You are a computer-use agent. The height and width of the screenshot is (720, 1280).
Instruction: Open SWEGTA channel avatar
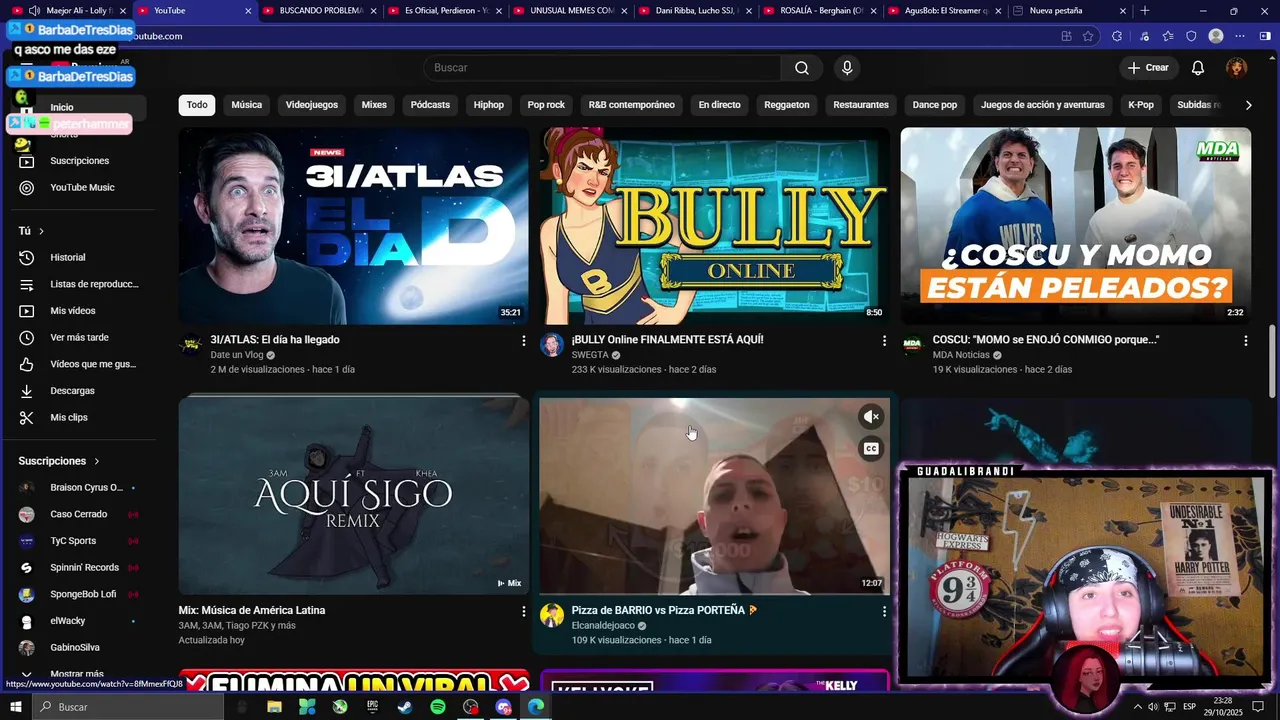coord(552,345)
